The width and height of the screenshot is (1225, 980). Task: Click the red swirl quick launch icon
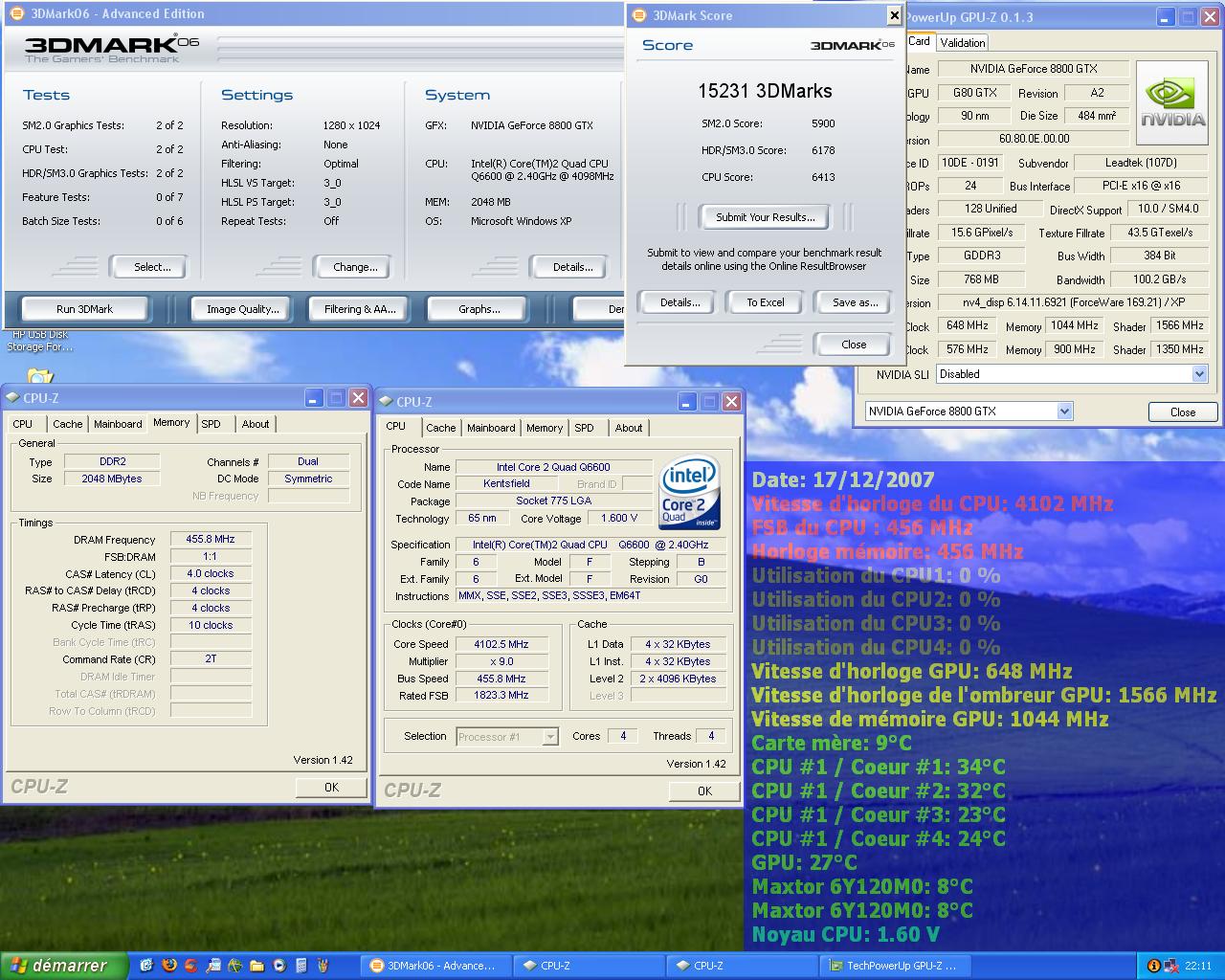(191, 966)
